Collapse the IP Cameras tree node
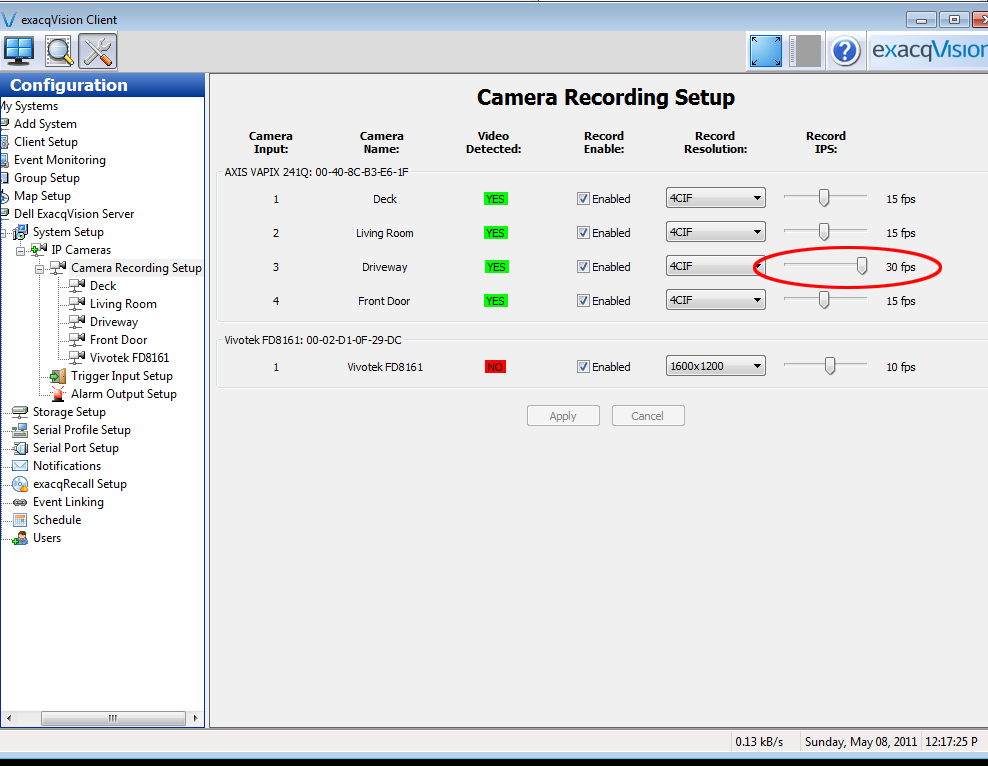Viewport: 988px width, 766px height. (x=22, y=250)
